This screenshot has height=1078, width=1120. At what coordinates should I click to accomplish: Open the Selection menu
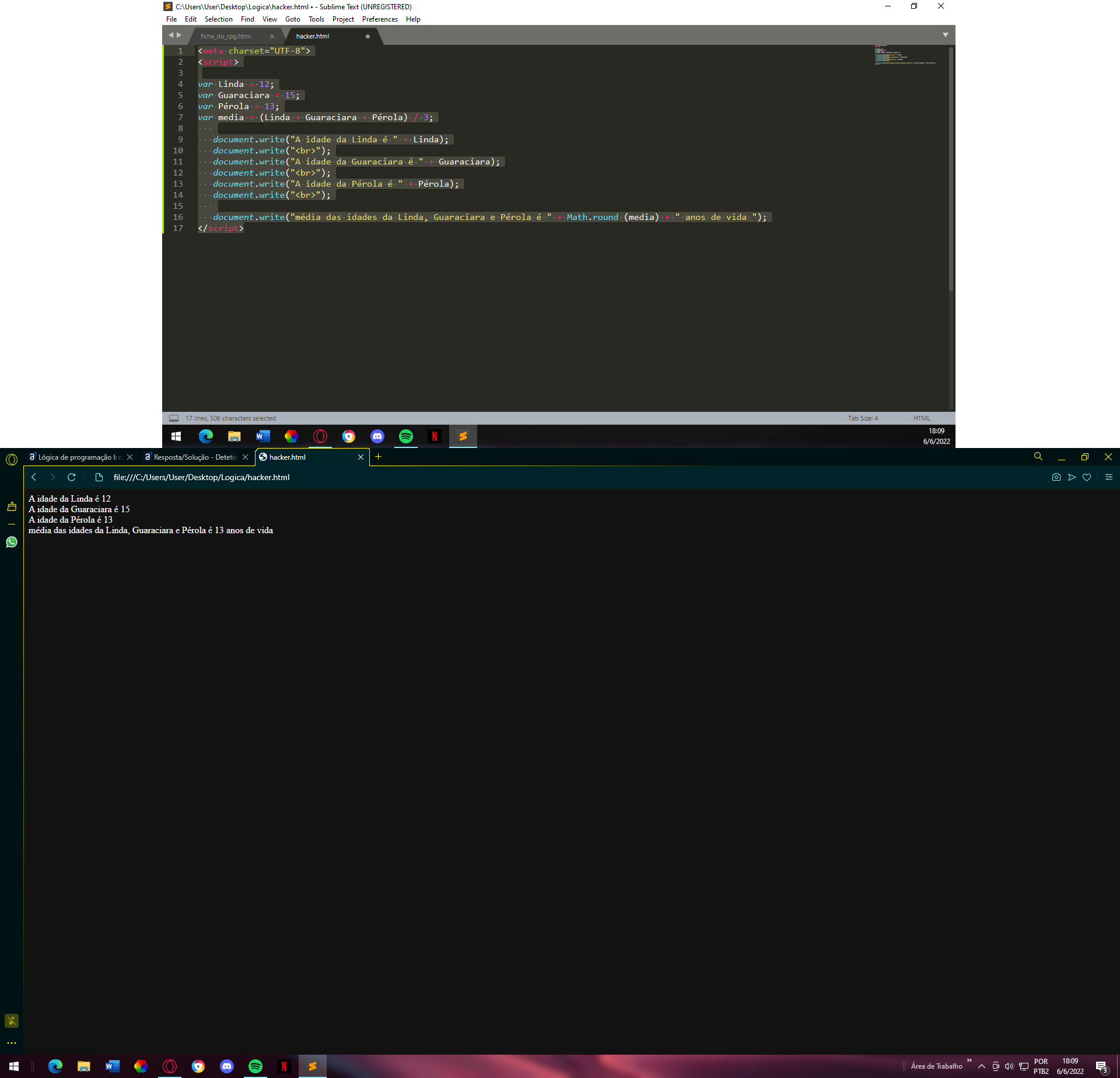218,19
